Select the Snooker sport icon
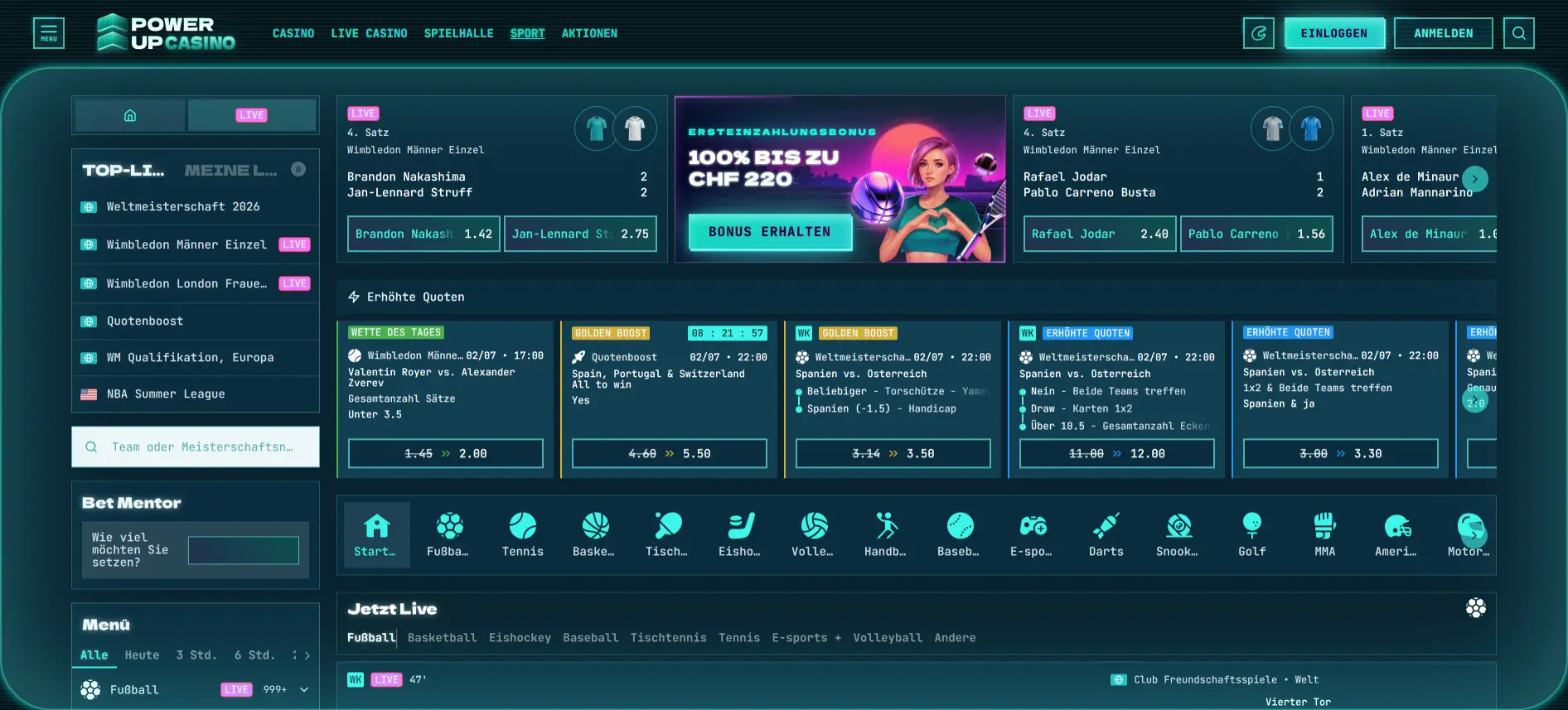 [x=1178, y=534]
